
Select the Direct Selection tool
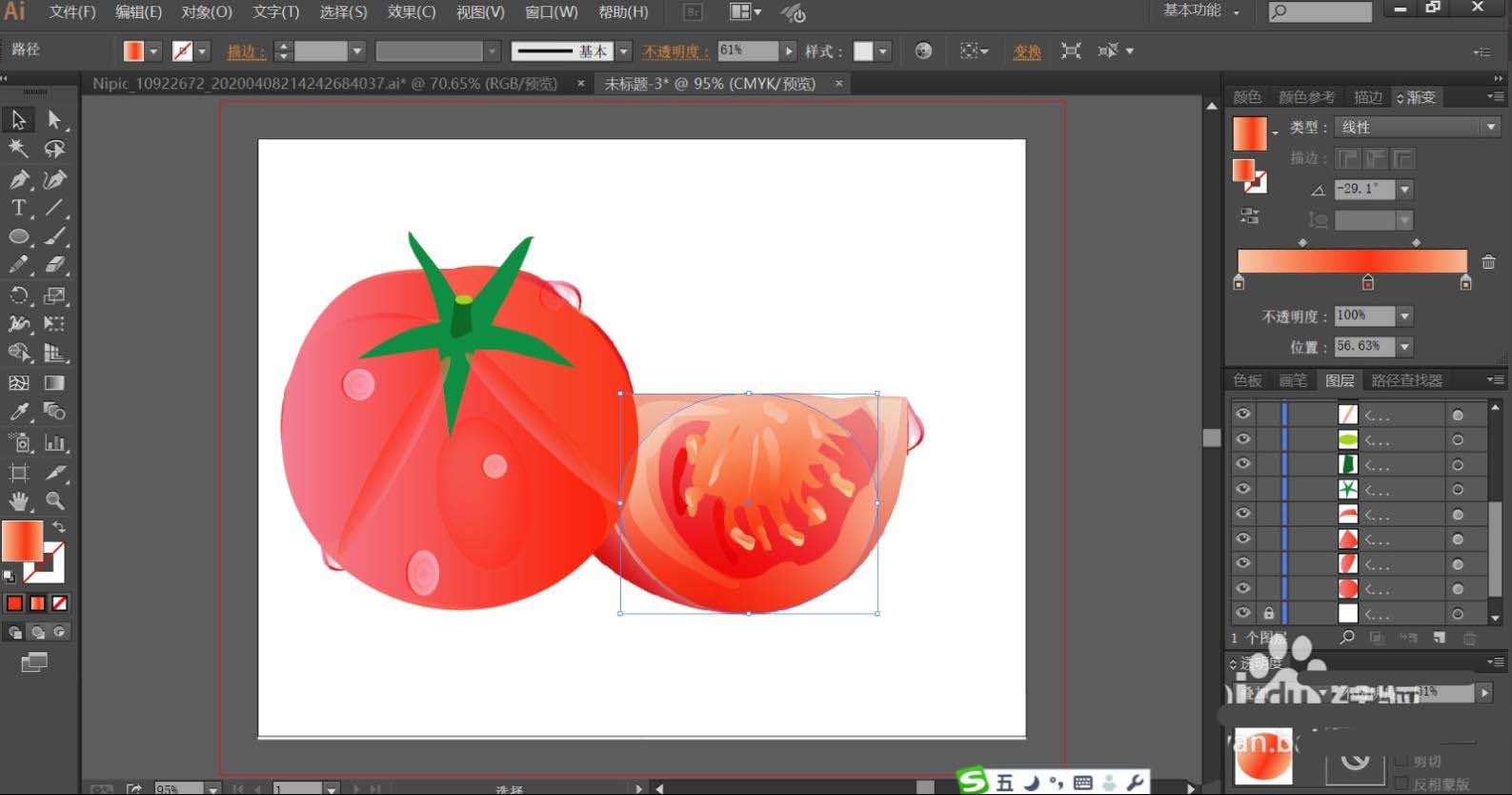[x=54, y=119]
